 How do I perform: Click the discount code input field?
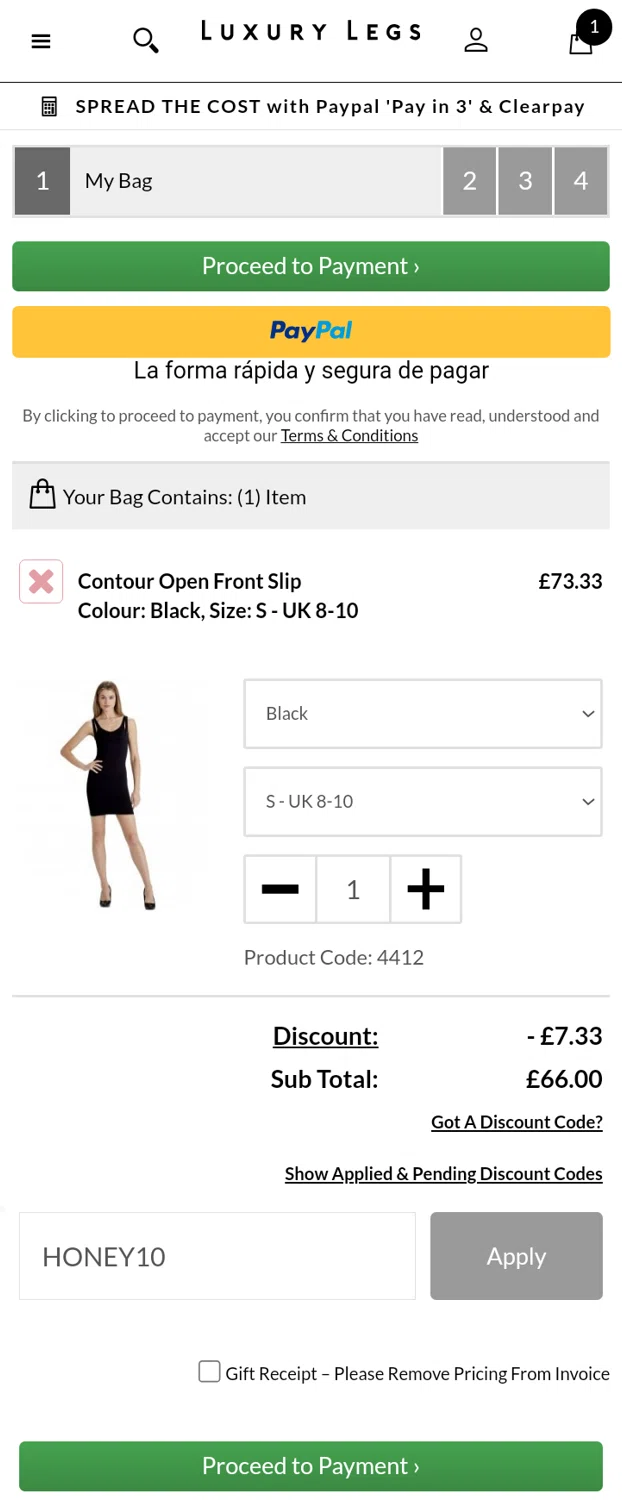217,1256
